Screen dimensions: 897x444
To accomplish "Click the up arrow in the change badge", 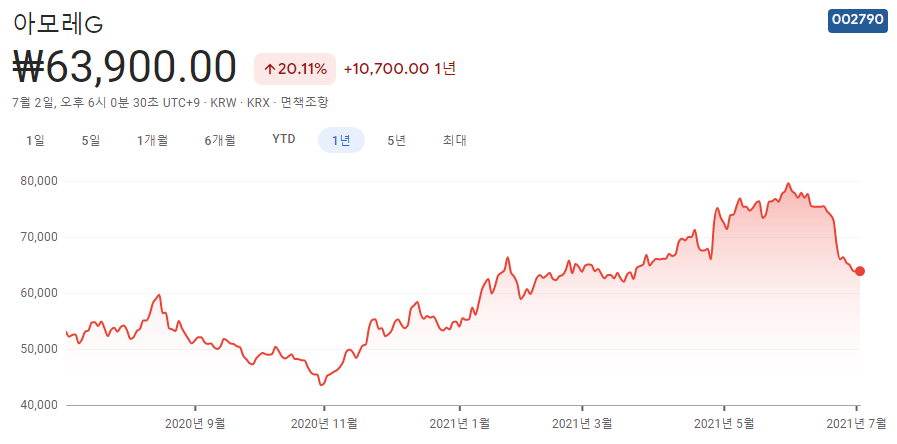I will pyautogui.click(x=270, y=69).
